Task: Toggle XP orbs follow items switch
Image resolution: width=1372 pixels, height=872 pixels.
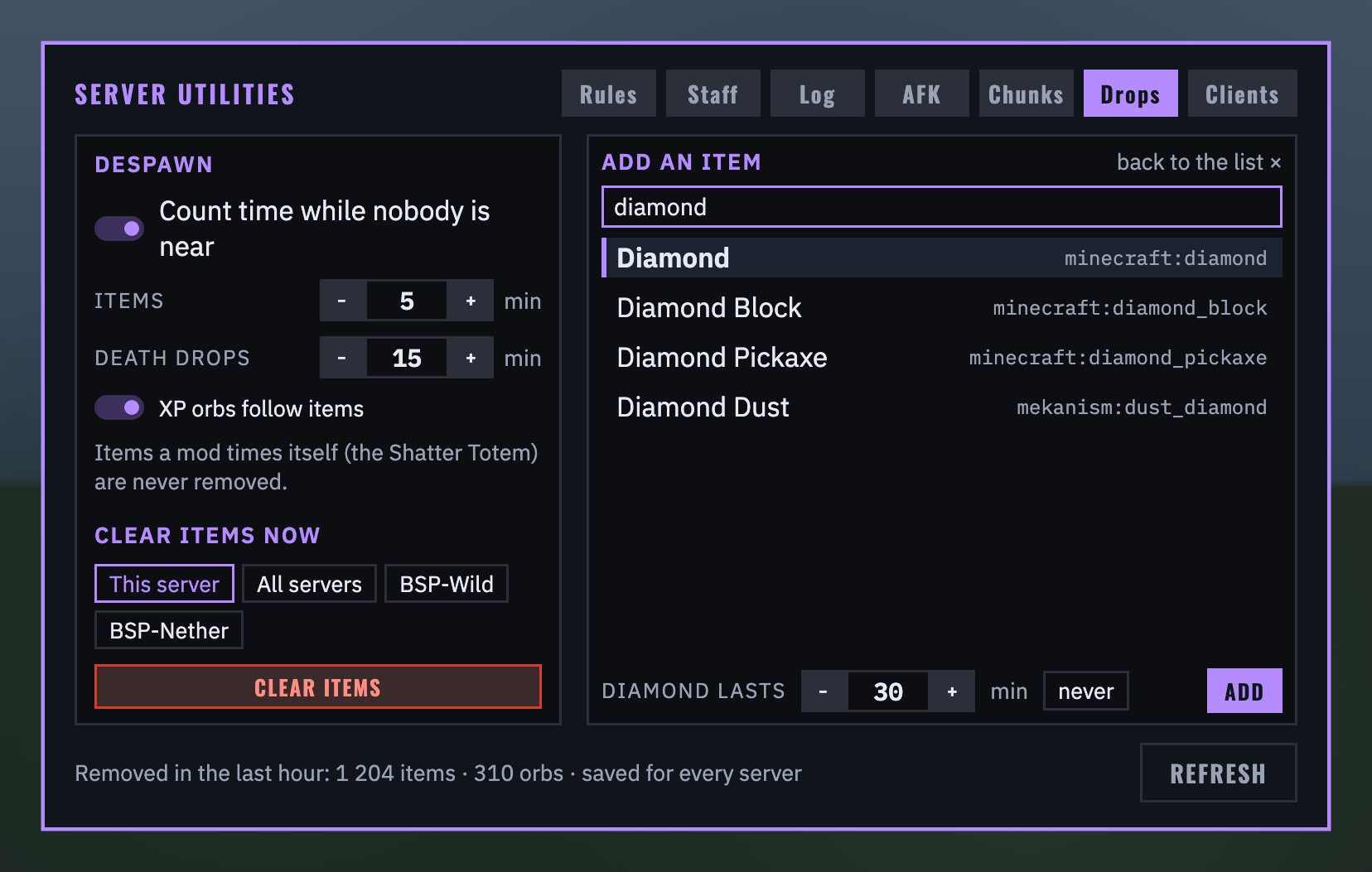Action: point(119,407)
